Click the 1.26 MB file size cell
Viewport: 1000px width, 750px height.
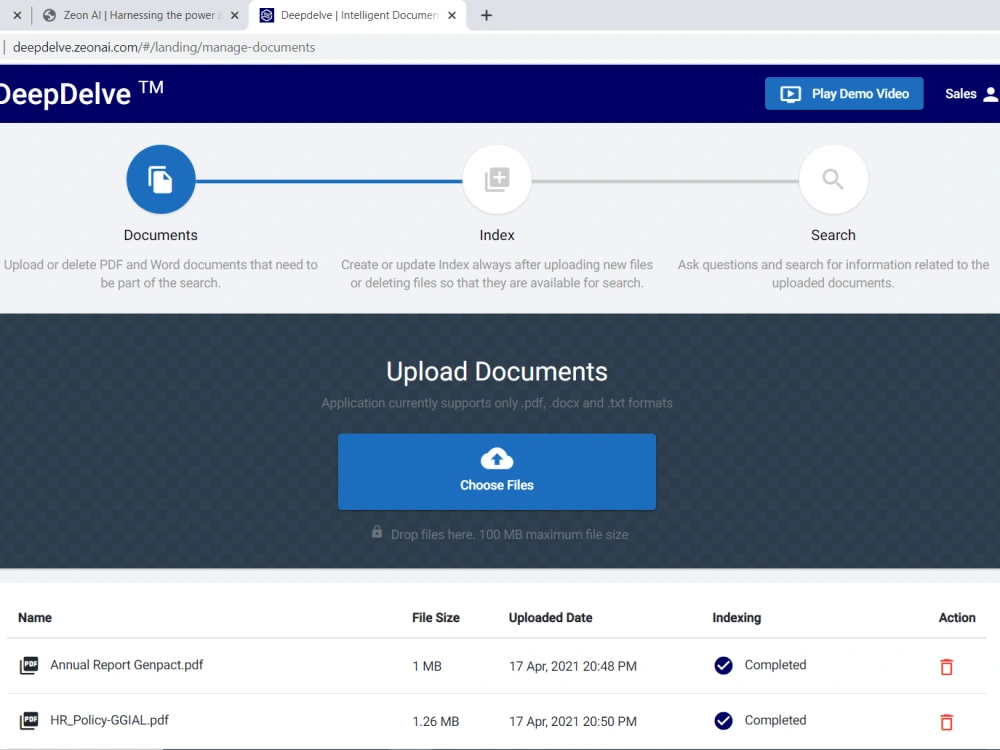436,721
